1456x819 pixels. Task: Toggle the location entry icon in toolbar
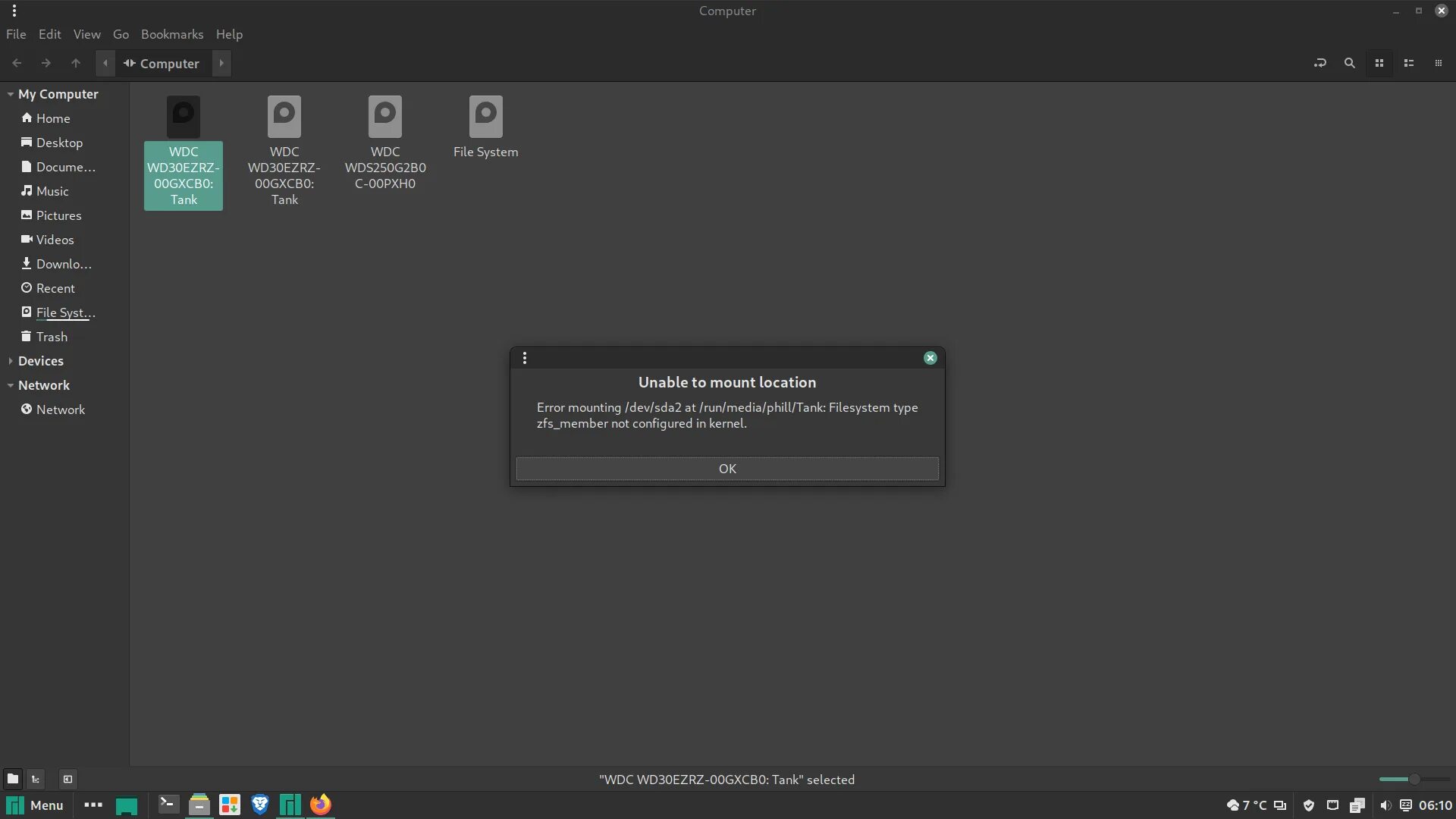tap(1319, 63)
